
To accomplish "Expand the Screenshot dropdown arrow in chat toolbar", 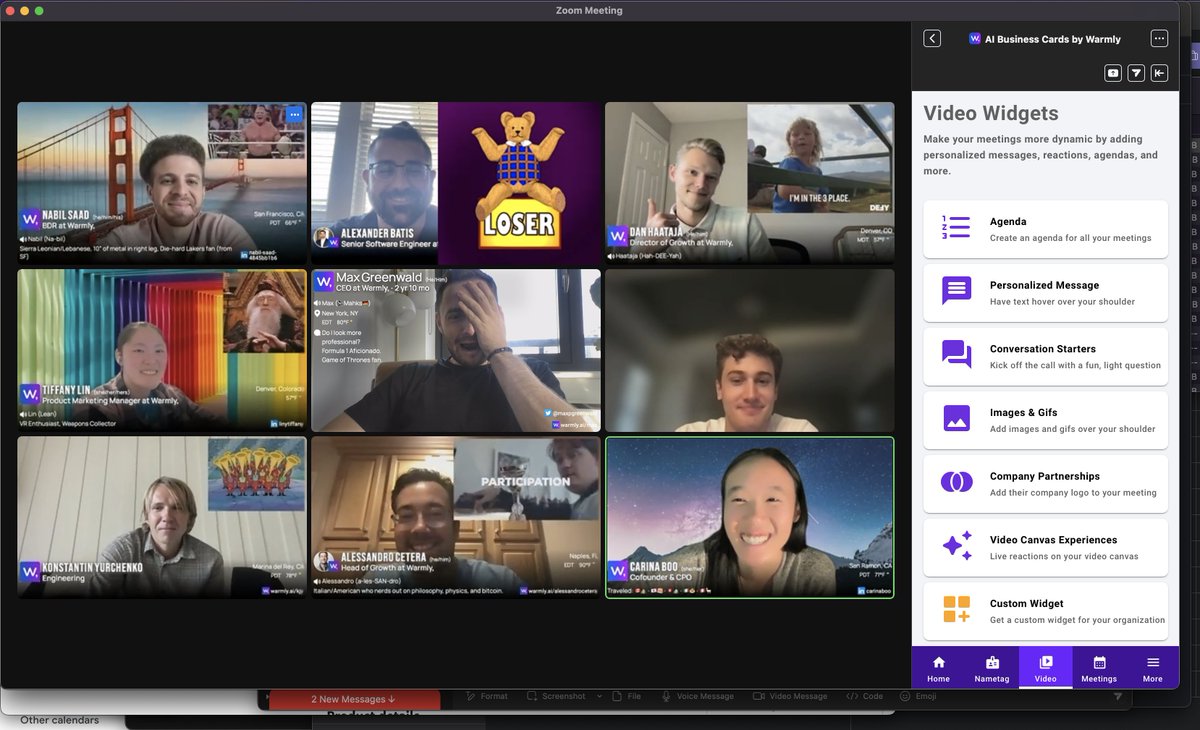I will click(599, 696).
